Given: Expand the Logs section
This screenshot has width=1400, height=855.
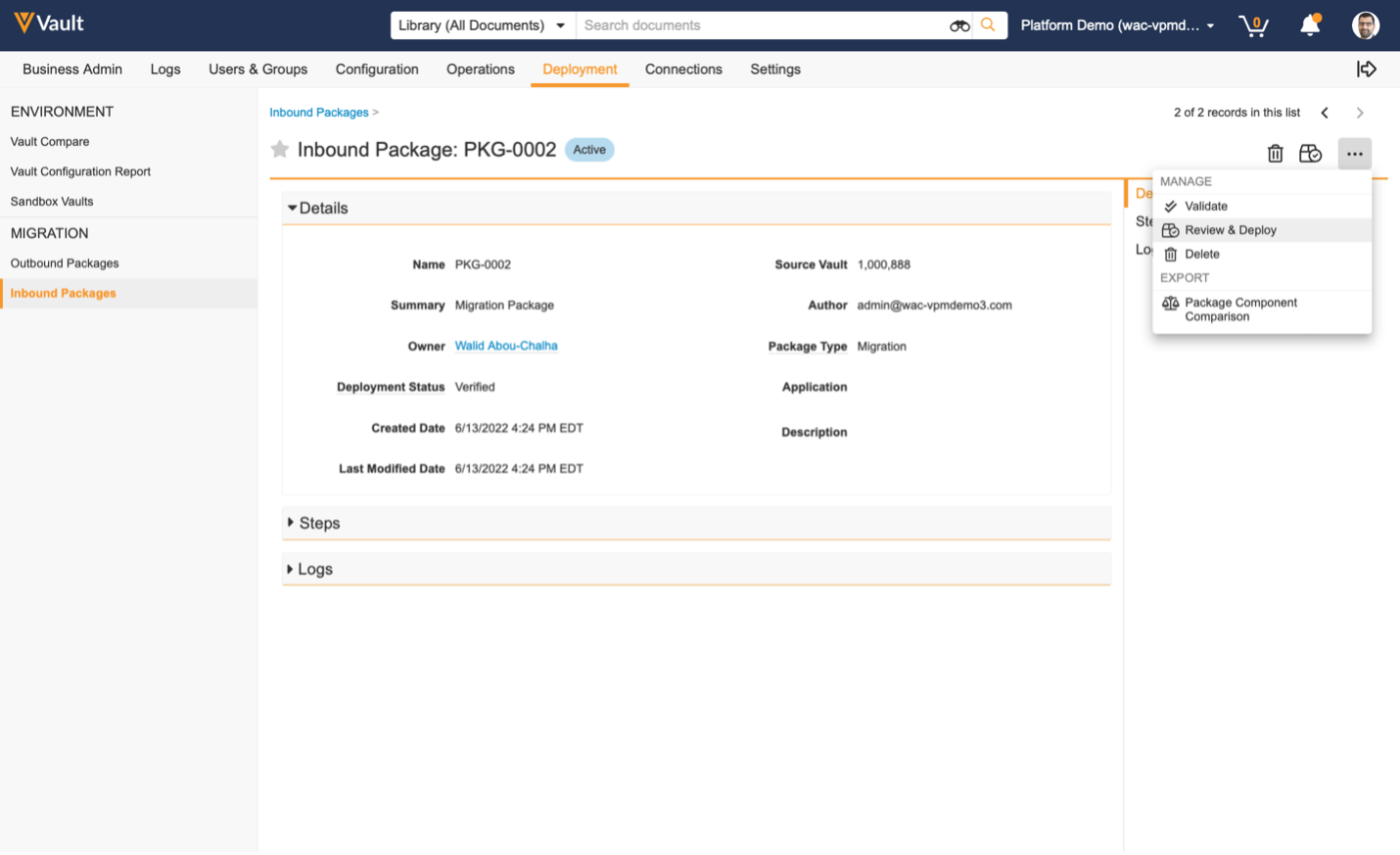Looking at the screenshot, I should [x=314, y=569].
